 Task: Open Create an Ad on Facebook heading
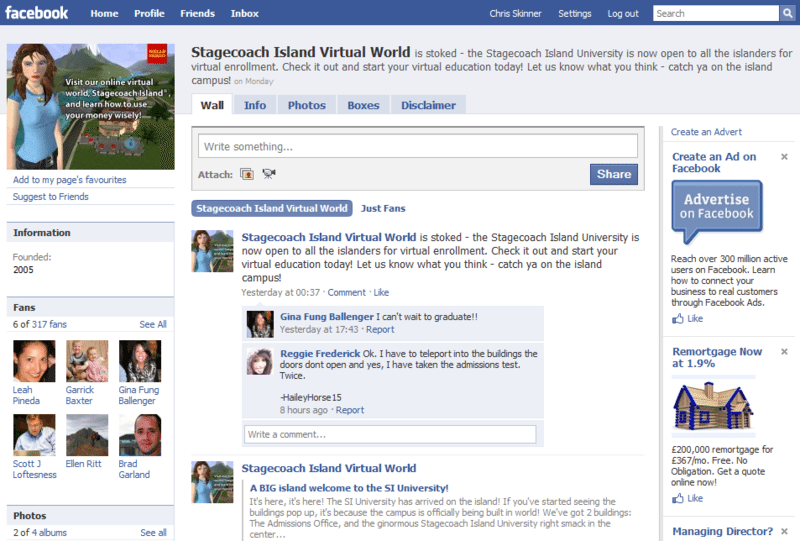(714, 162)
